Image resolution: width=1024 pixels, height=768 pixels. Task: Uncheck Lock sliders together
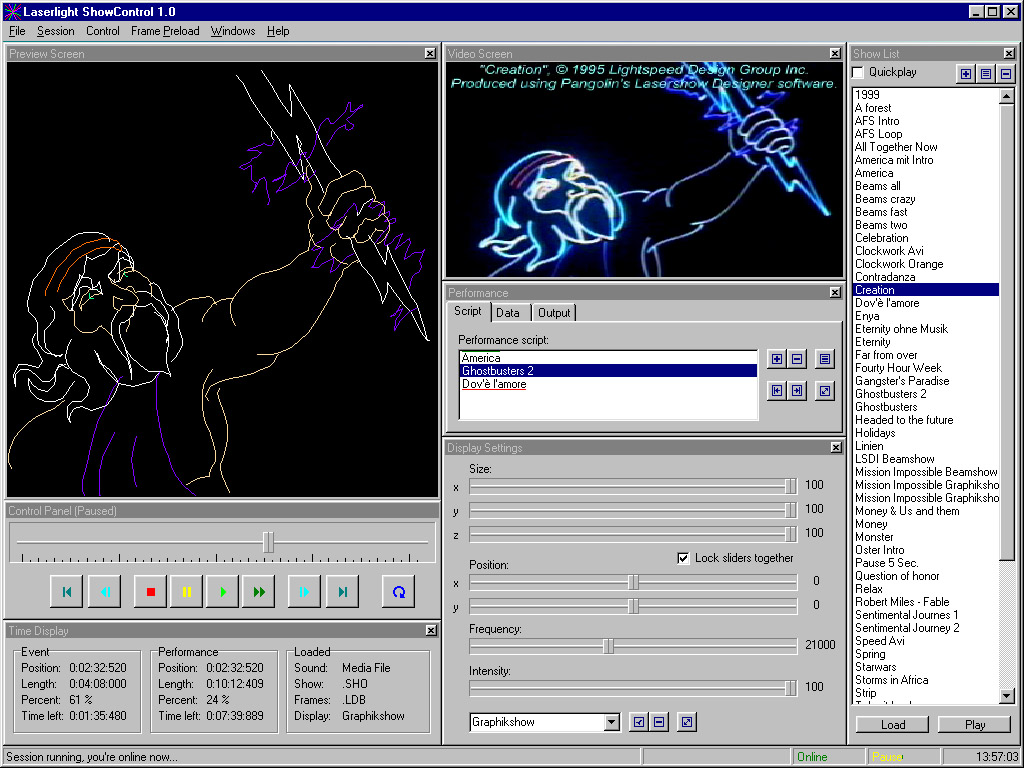(683, 558)
